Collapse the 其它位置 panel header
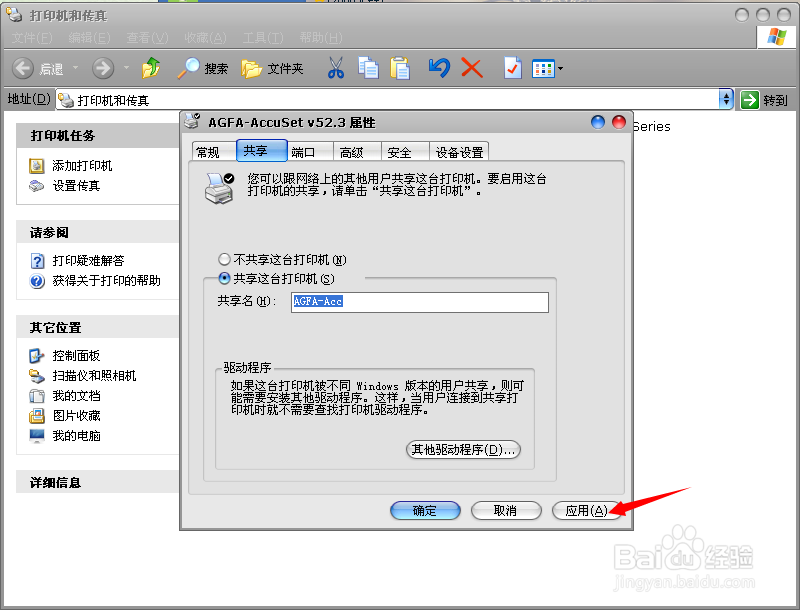The image size is (800, 610). tap(97, 327)
